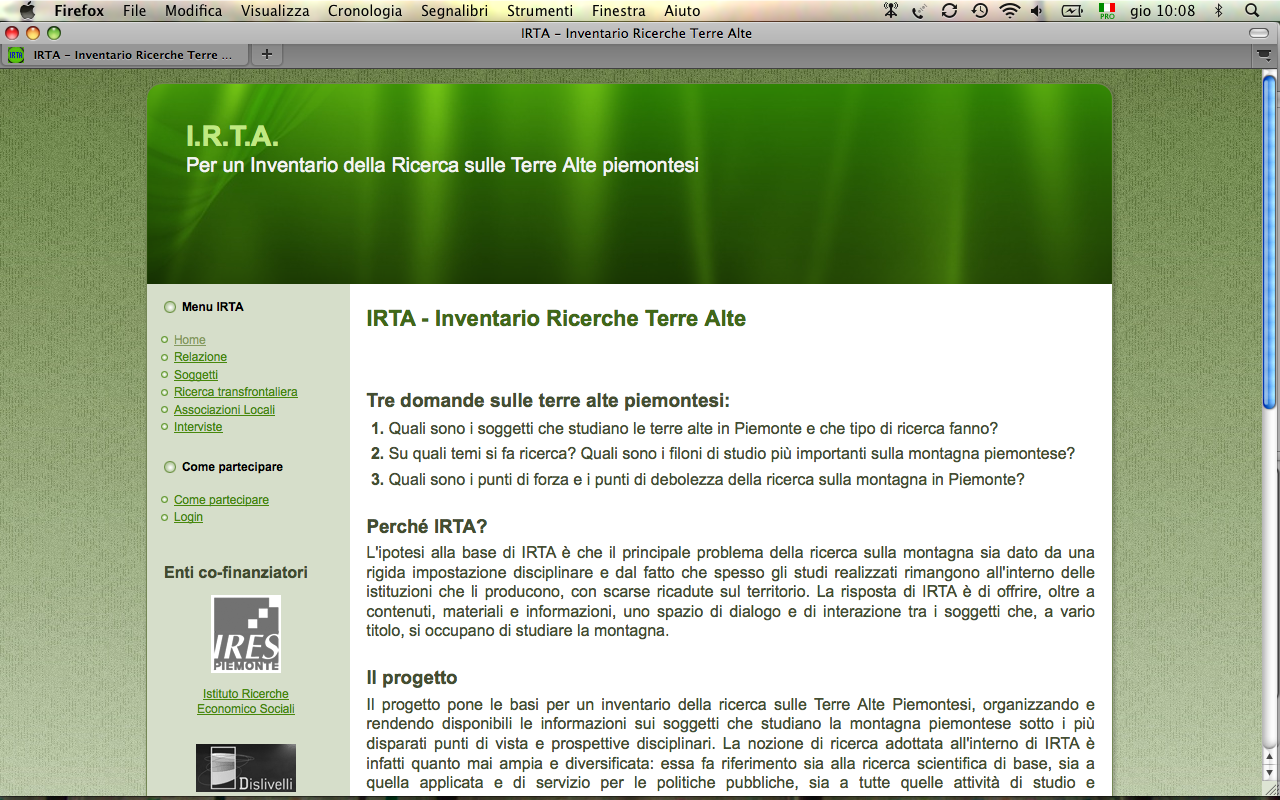
Task: Click 'Tre domande sulle terre alte piemontesi' heading
Action: [x=548, y=401]
